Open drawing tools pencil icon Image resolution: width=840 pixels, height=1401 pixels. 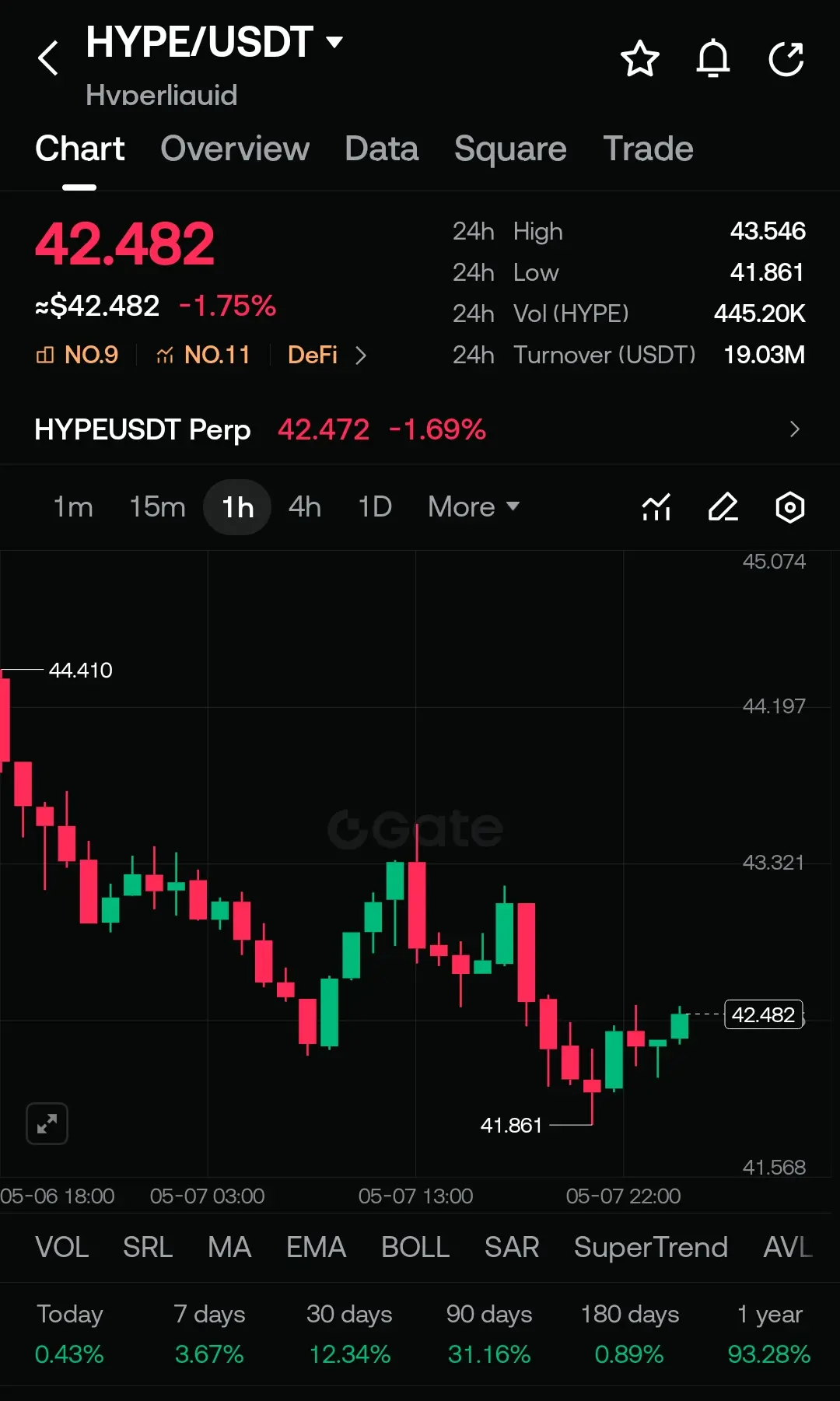pos(723,507)
